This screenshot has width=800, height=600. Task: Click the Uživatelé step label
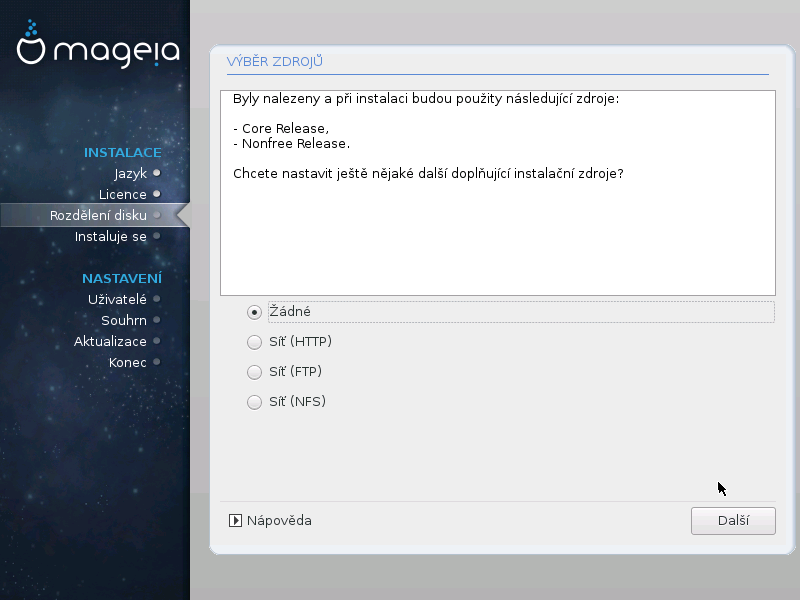(x=117, y=299)
